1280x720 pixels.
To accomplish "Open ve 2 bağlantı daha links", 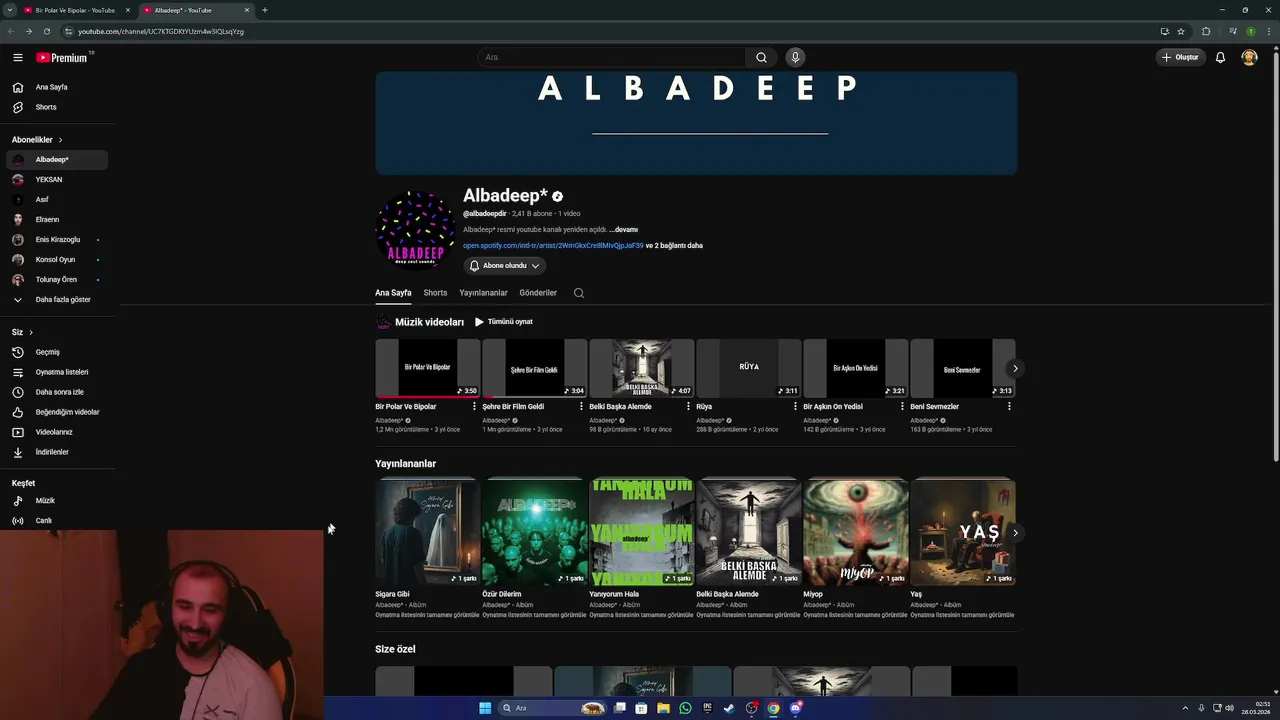I will coord(674,246).
